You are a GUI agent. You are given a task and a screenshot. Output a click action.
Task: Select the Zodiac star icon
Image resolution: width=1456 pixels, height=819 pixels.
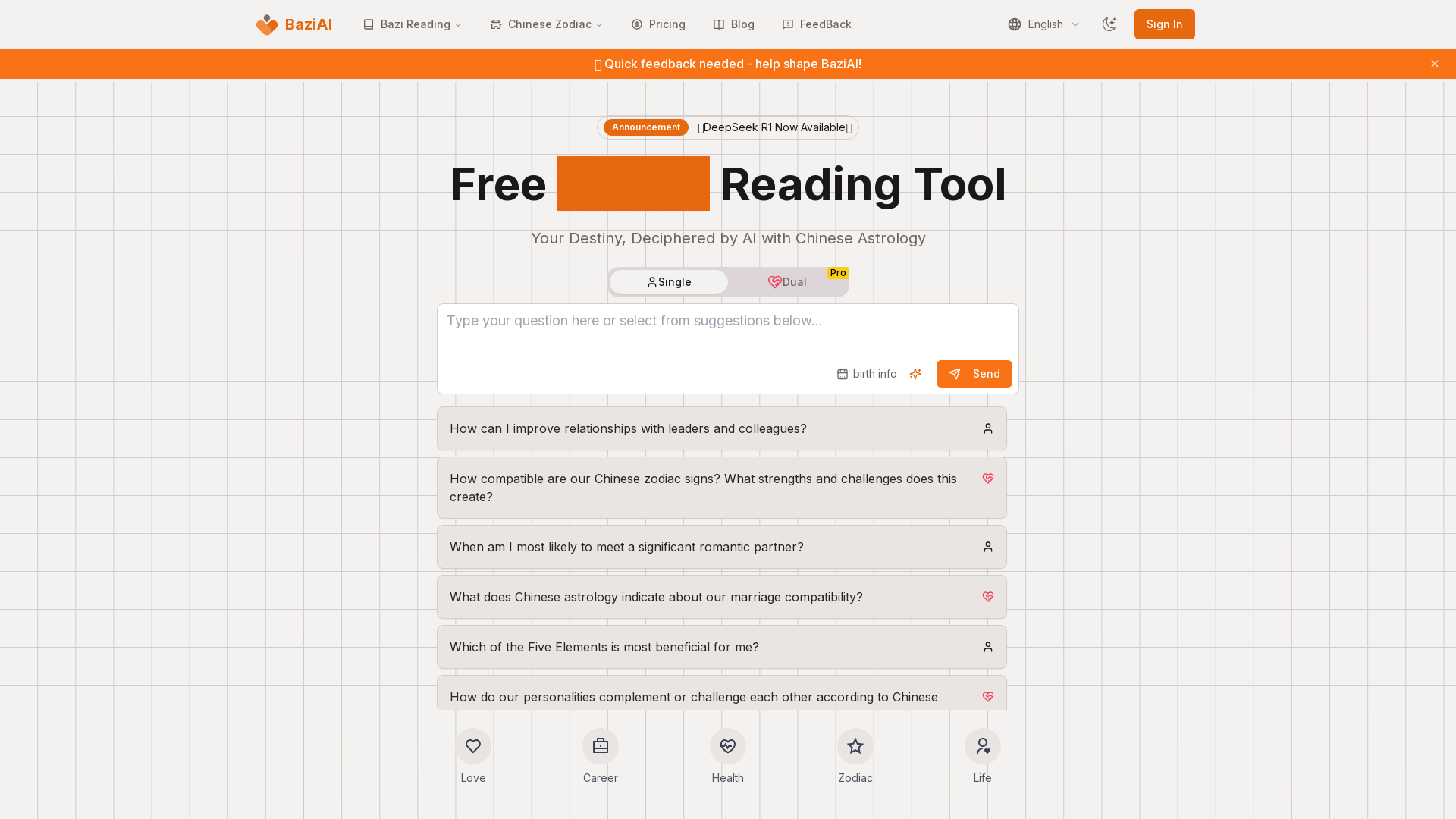click(x=855, y=746)
